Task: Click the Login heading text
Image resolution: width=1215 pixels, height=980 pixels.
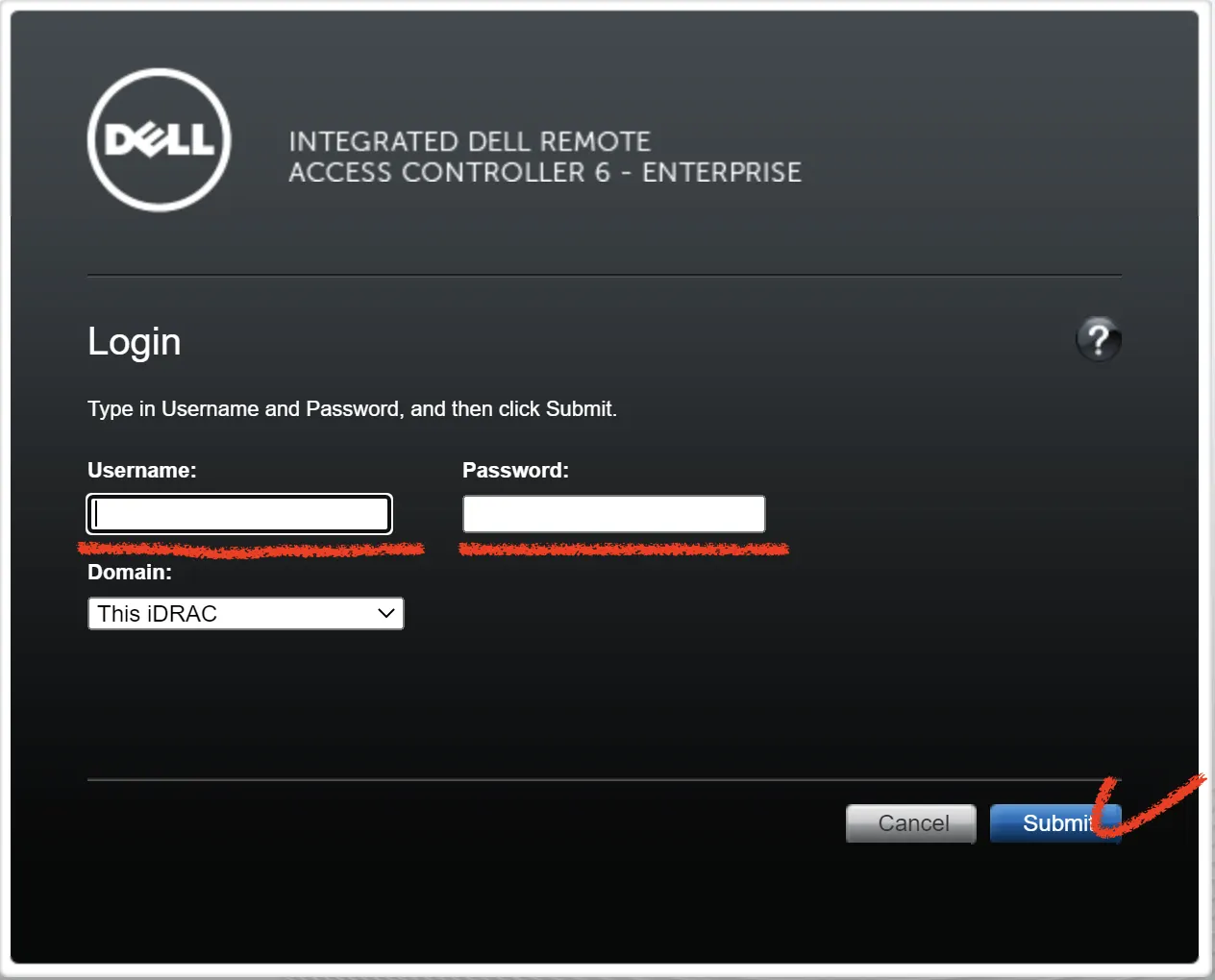Action: coord(135,343)
